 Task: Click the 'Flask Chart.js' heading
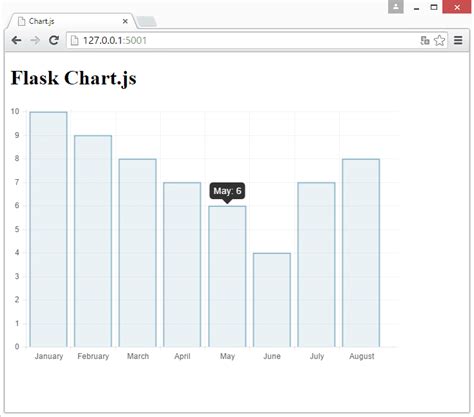pos(74,78)
